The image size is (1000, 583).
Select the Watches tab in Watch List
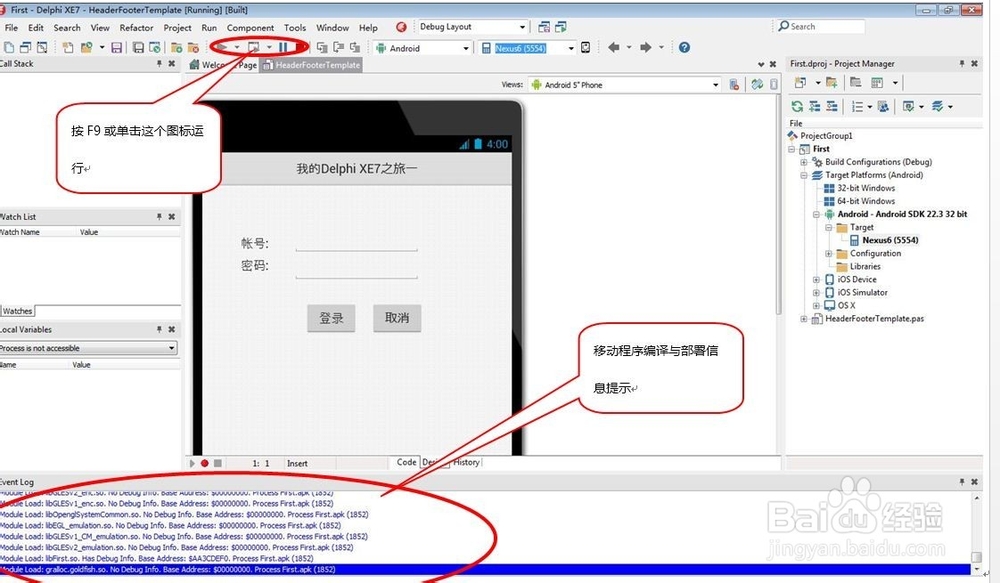pyautogui.click(x=17, y=311)
